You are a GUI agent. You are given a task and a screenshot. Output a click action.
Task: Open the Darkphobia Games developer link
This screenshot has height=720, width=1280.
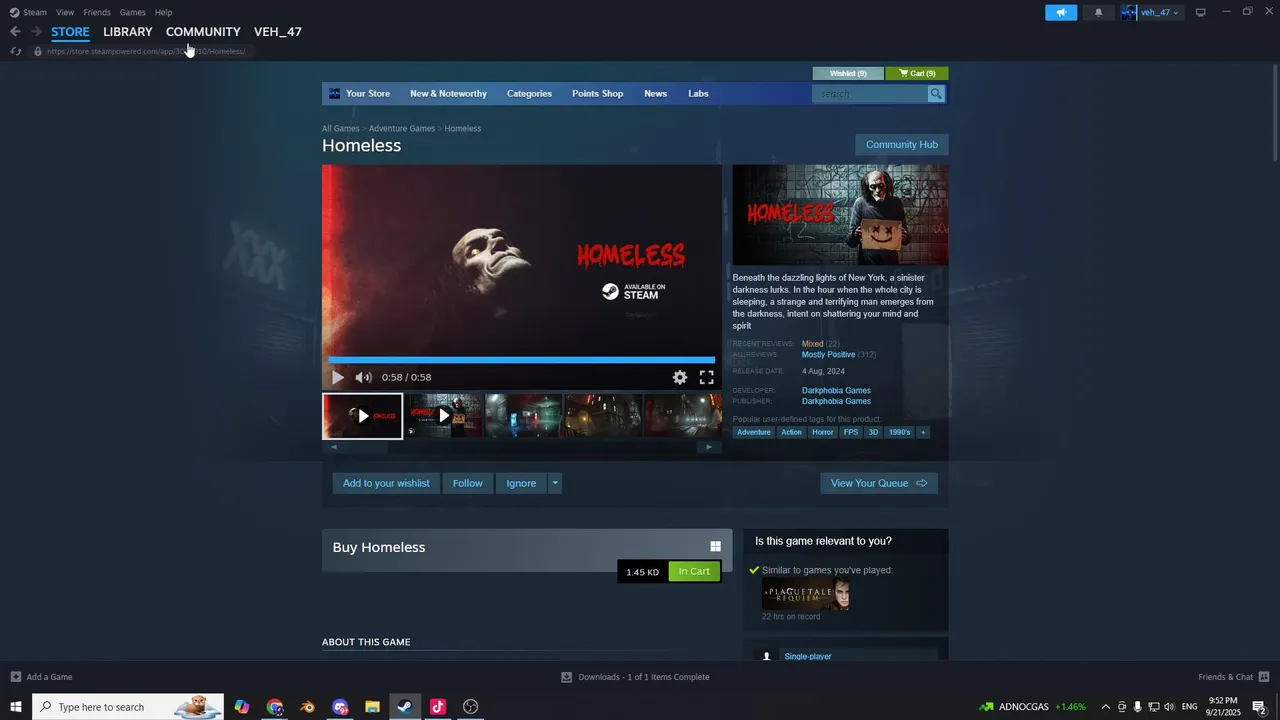pos(836,390)
